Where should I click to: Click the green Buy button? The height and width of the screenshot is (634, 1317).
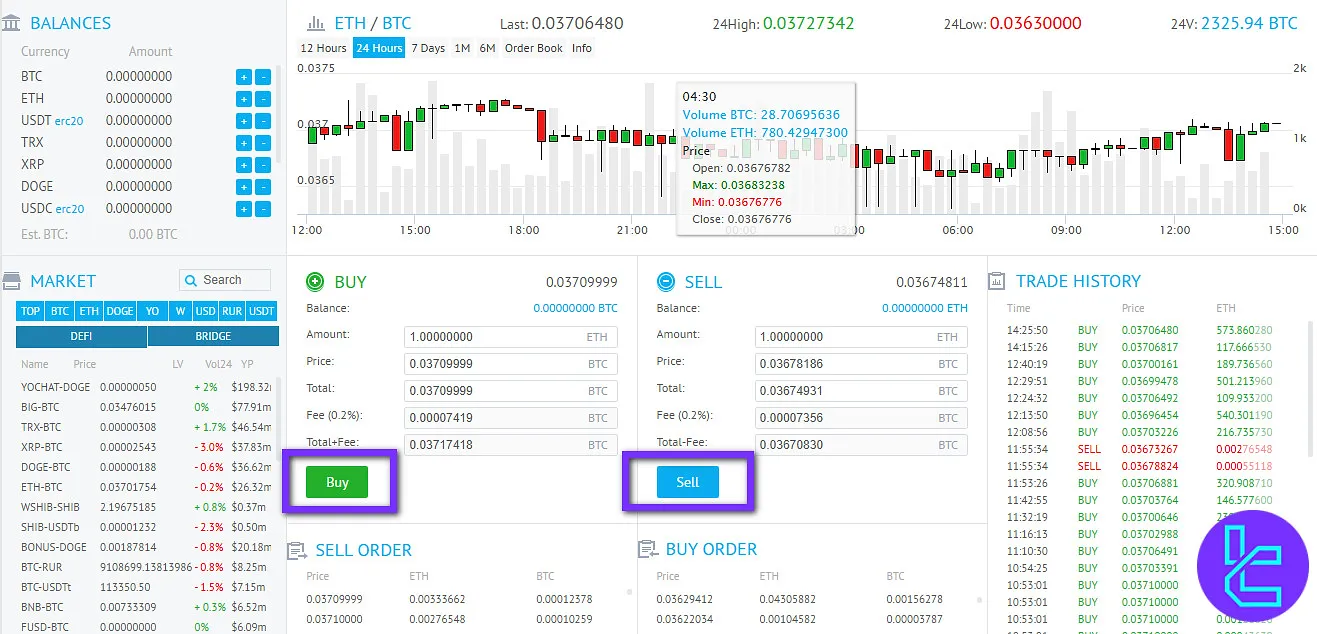point(337,482)
